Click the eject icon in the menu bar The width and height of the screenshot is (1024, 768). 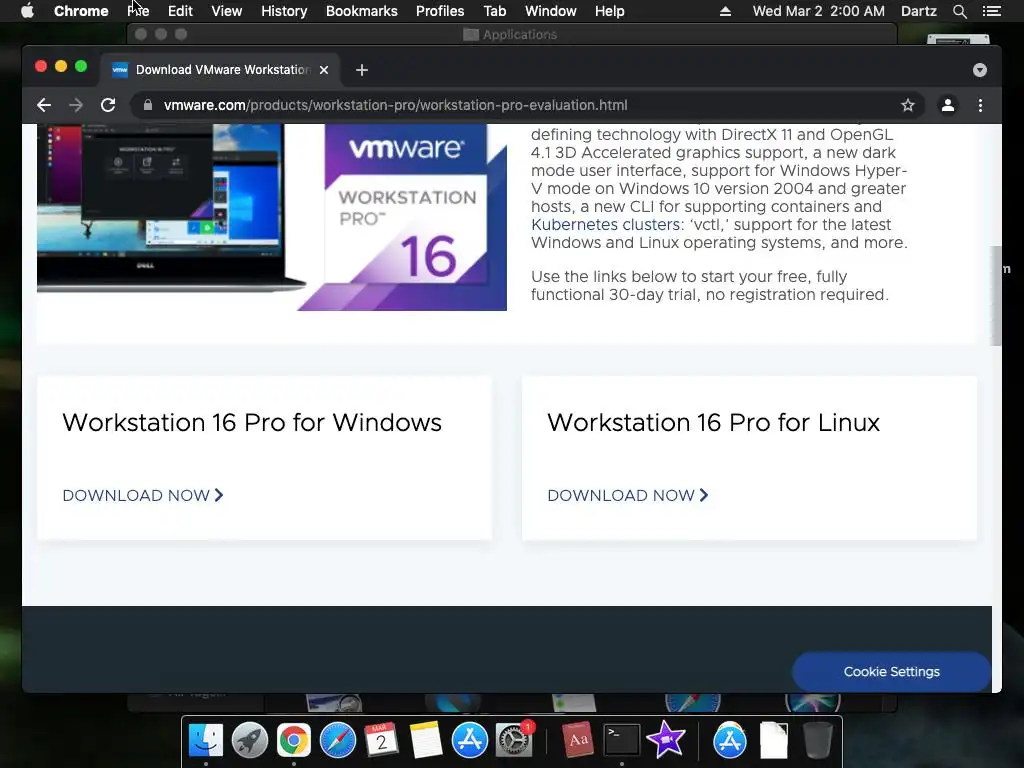(x=725, y=11)
